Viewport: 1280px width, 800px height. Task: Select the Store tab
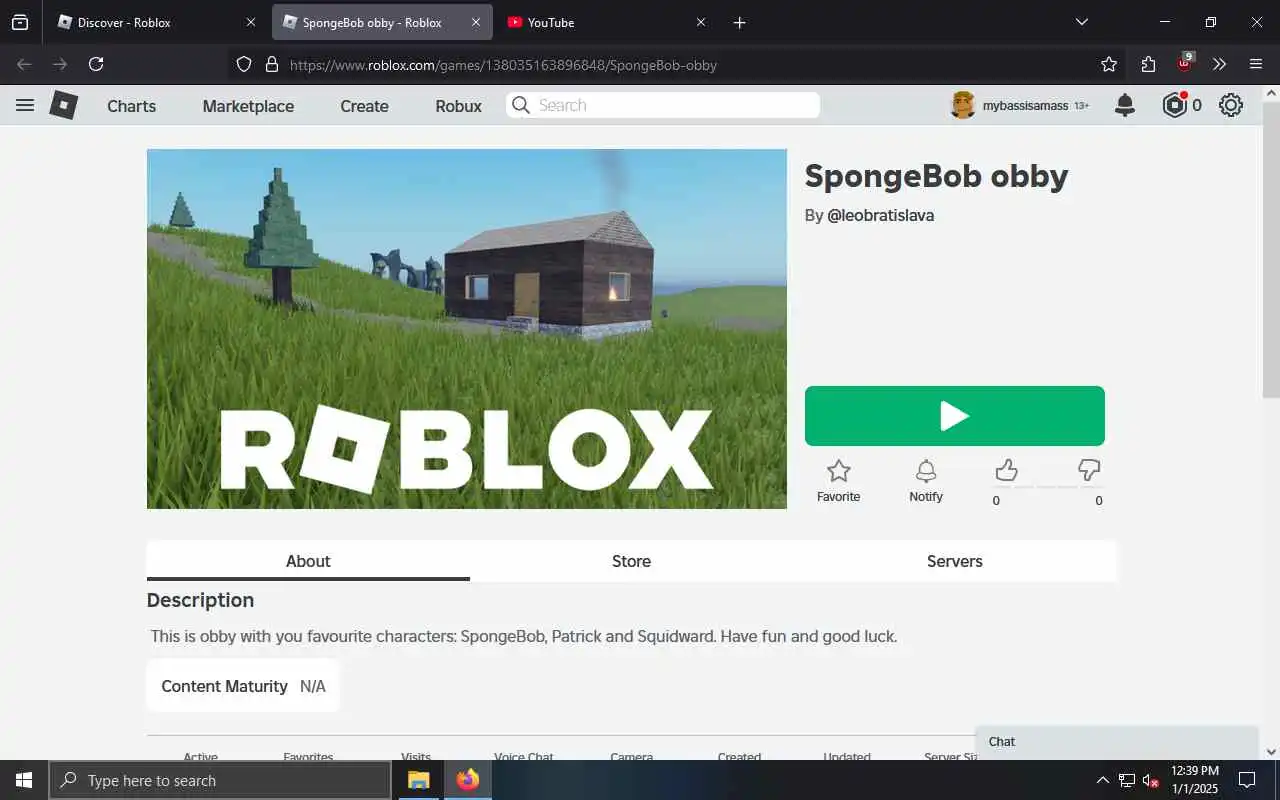[631, 561]
